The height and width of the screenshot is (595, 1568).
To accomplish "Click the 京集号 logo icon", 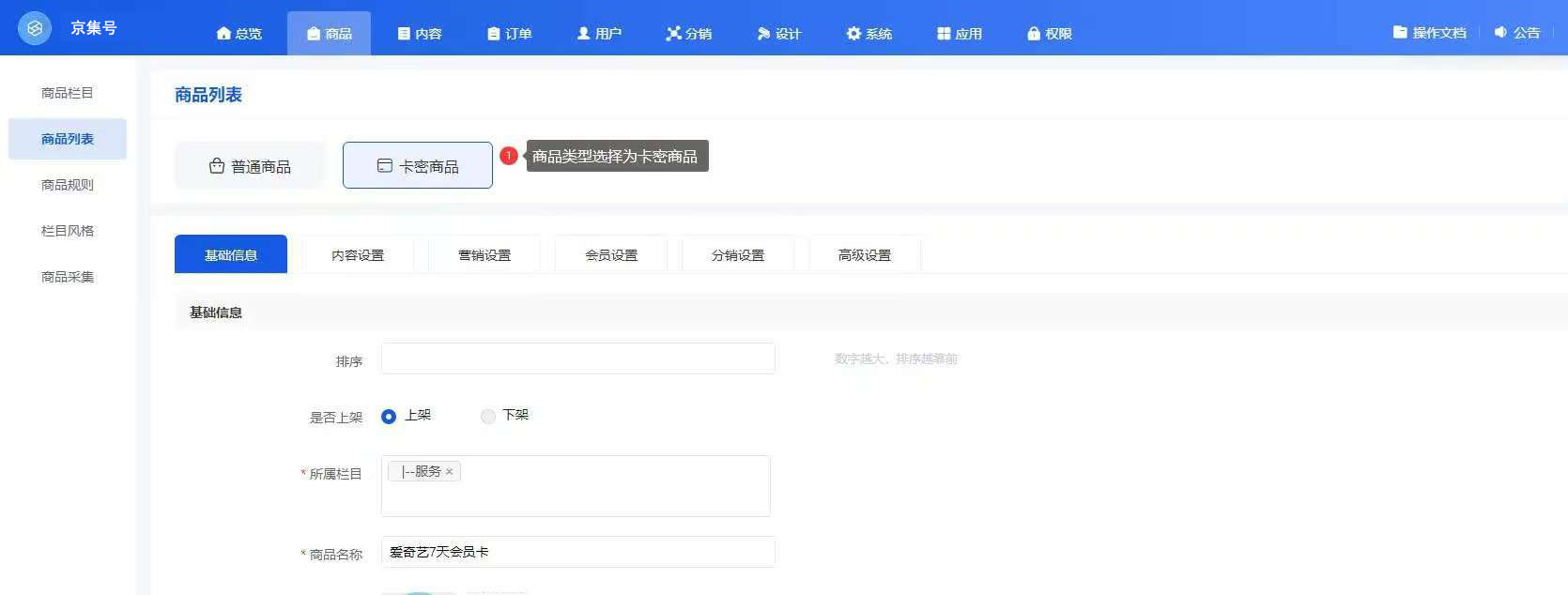I will click(35, 28).
